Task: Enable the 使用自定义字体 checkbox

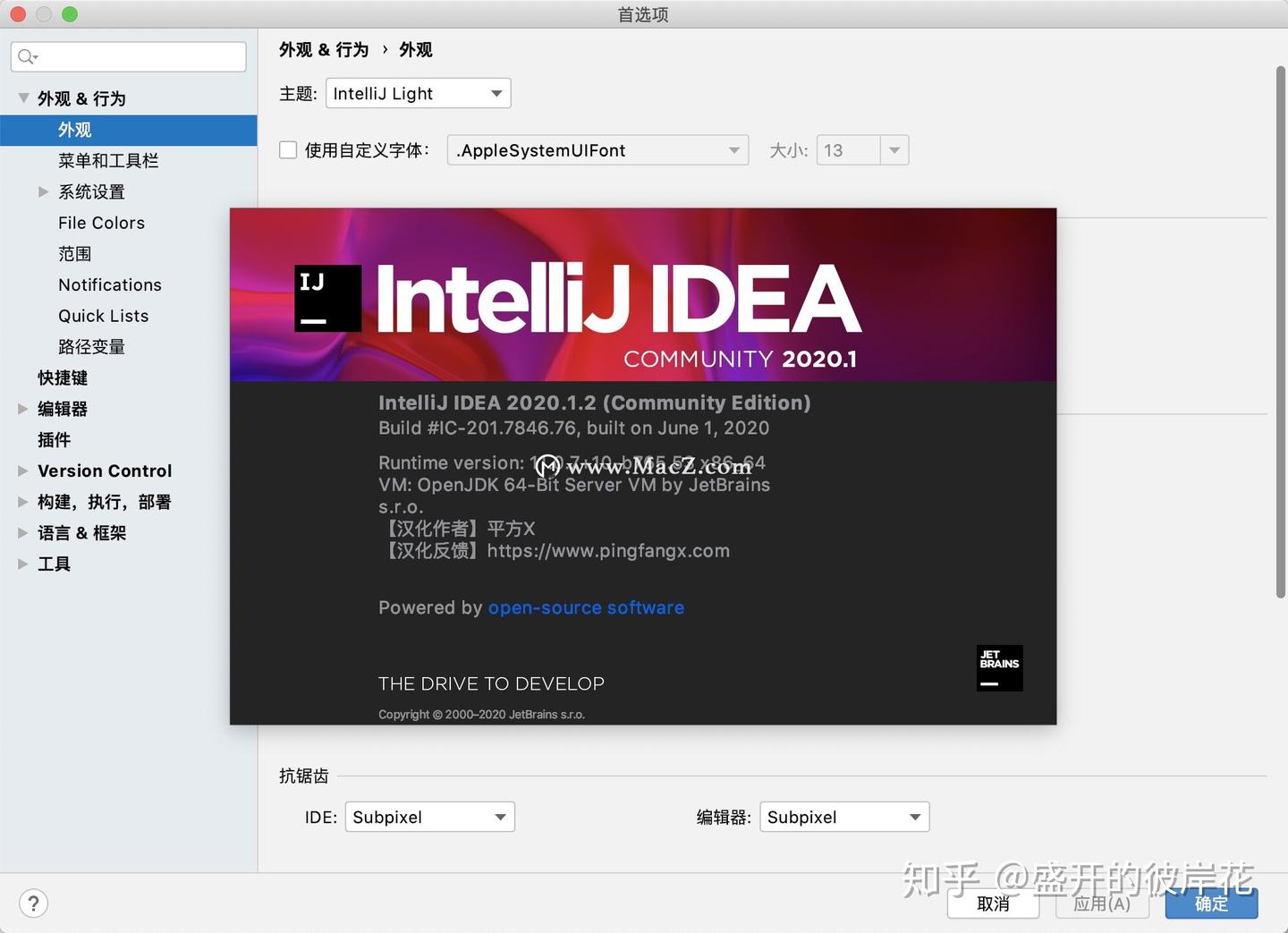Action: (x=288, y=150)
